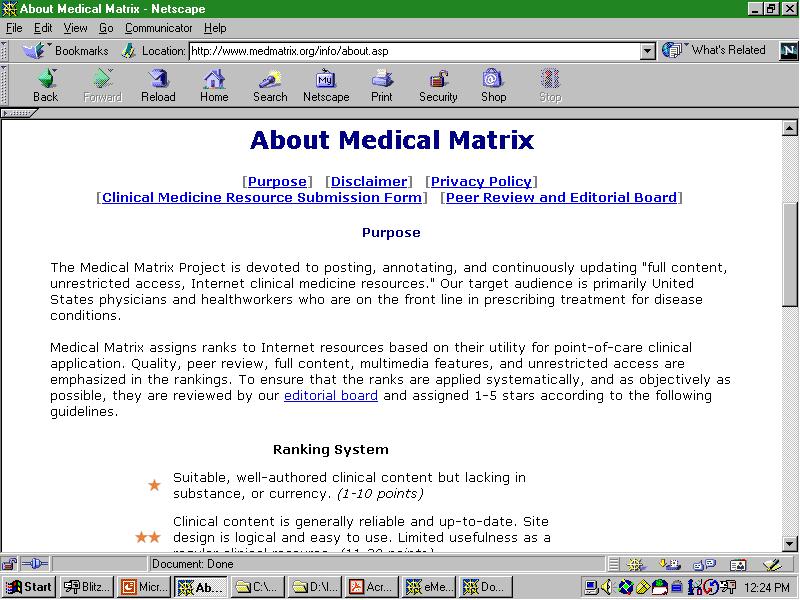The width and height of the screenshot is (800, 600).
Task: Switch to the Acr... taskbar window
Action: coord(372,587)
